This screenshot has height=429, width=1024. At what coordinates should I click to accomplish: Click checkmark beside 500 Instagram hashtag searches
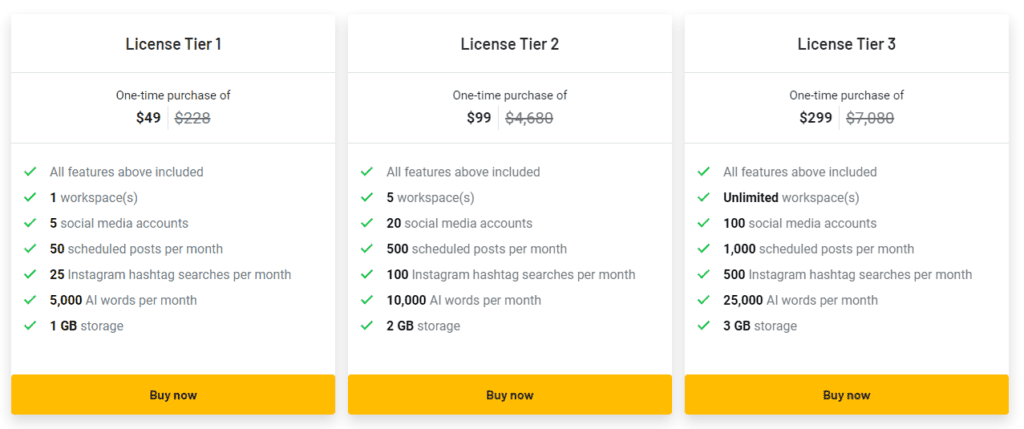pyautogui.click(x=704, y=274)
